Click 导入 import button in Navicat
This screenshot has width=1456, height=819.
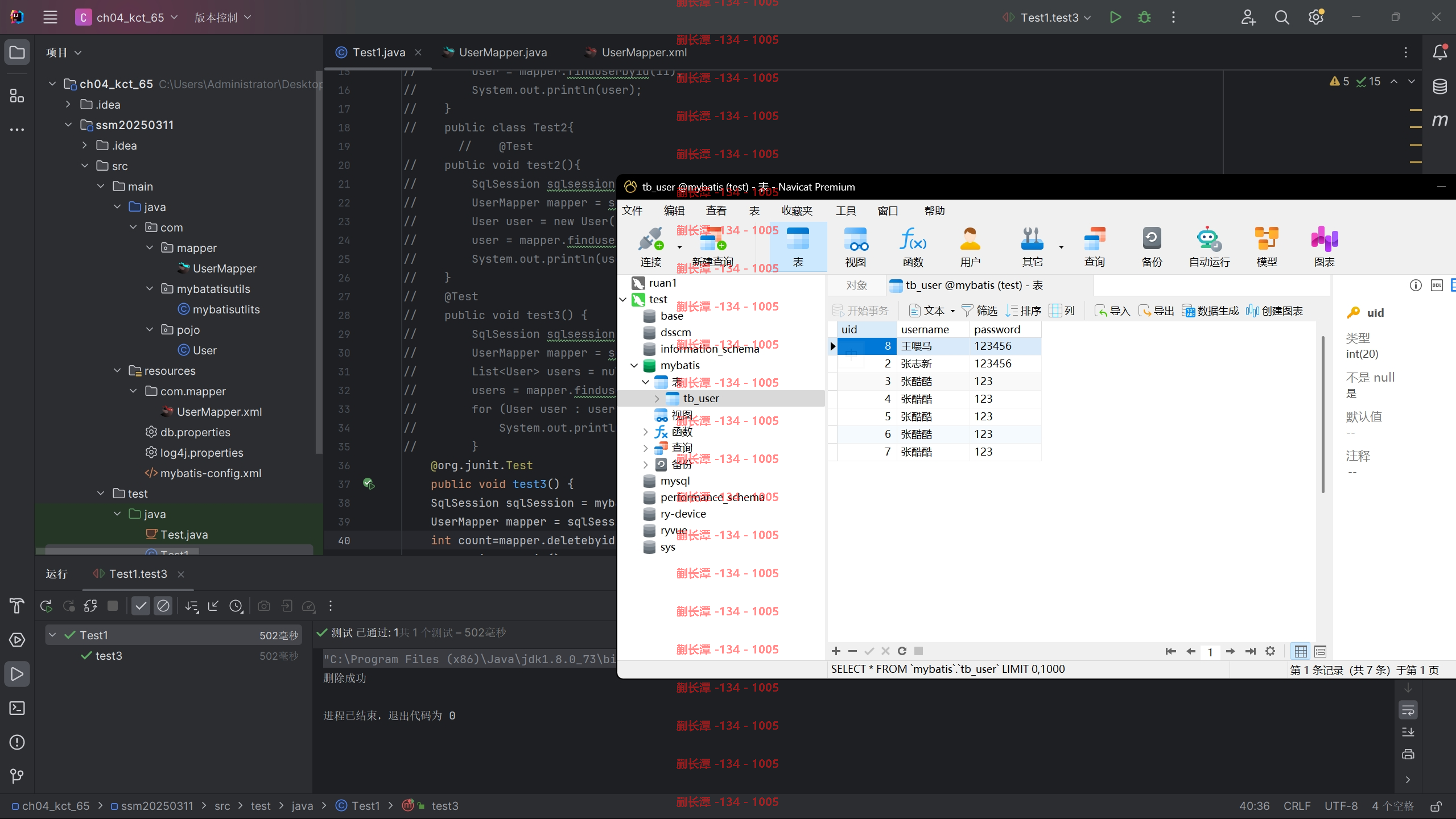point(1112,311)
